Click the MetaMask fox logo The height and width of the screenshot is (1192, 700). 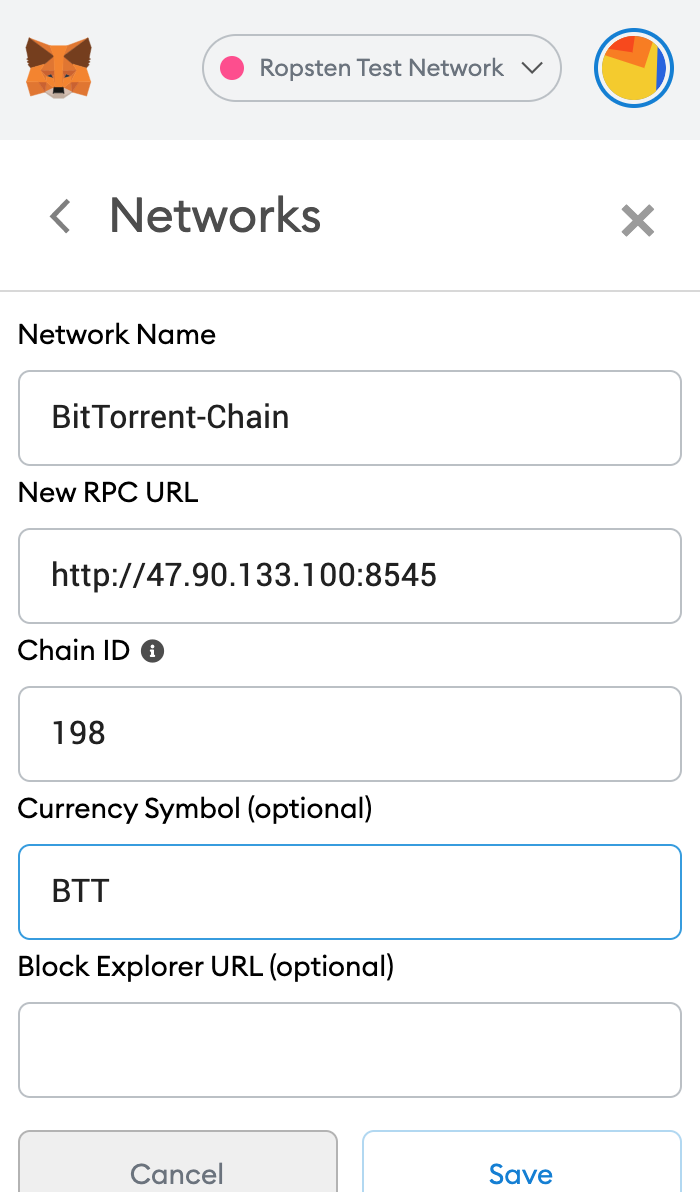(59, 68)
